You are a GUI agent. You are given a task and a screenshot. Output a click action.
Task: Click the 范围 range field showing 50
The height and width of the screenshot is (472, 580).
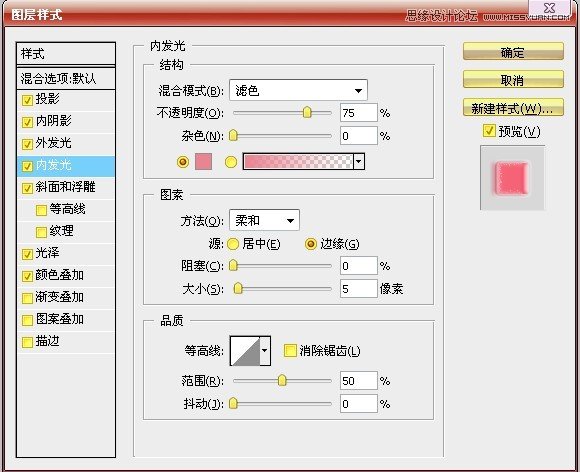click(358, 381)
